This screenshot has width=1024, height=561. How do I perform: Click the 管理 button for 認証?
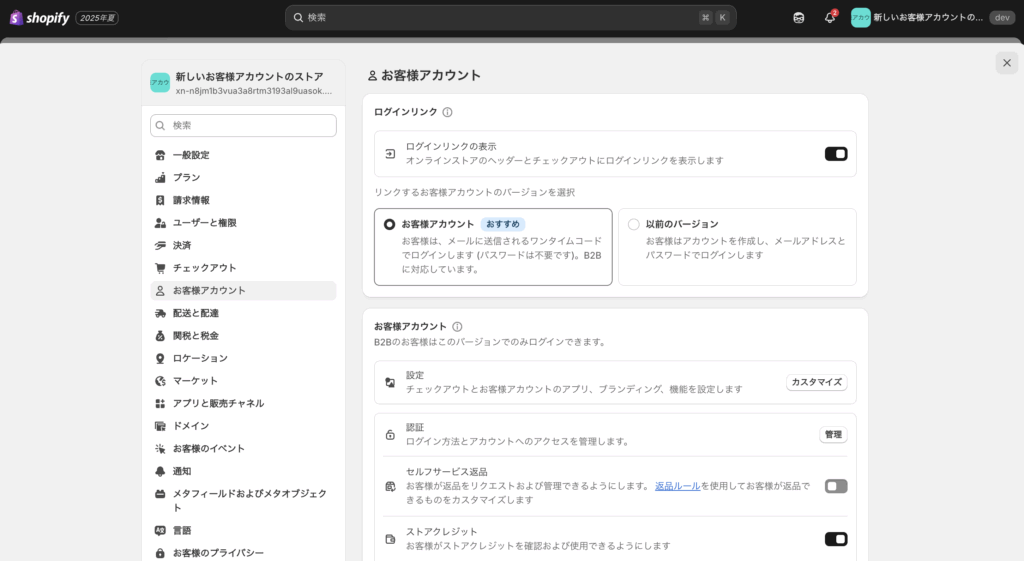pyautogui.click(x=833, y=434)
